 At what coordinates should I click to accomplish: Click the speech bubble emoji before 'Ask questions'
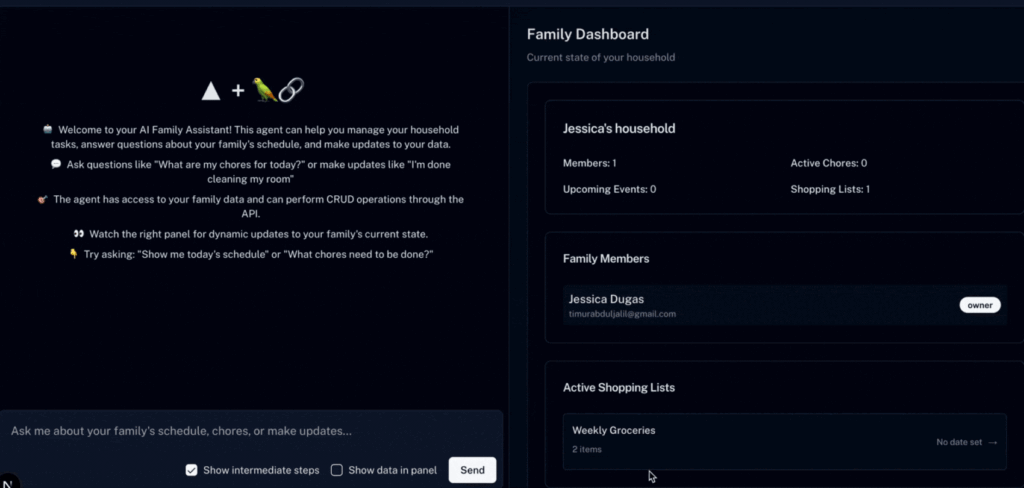tap(55, 164)
